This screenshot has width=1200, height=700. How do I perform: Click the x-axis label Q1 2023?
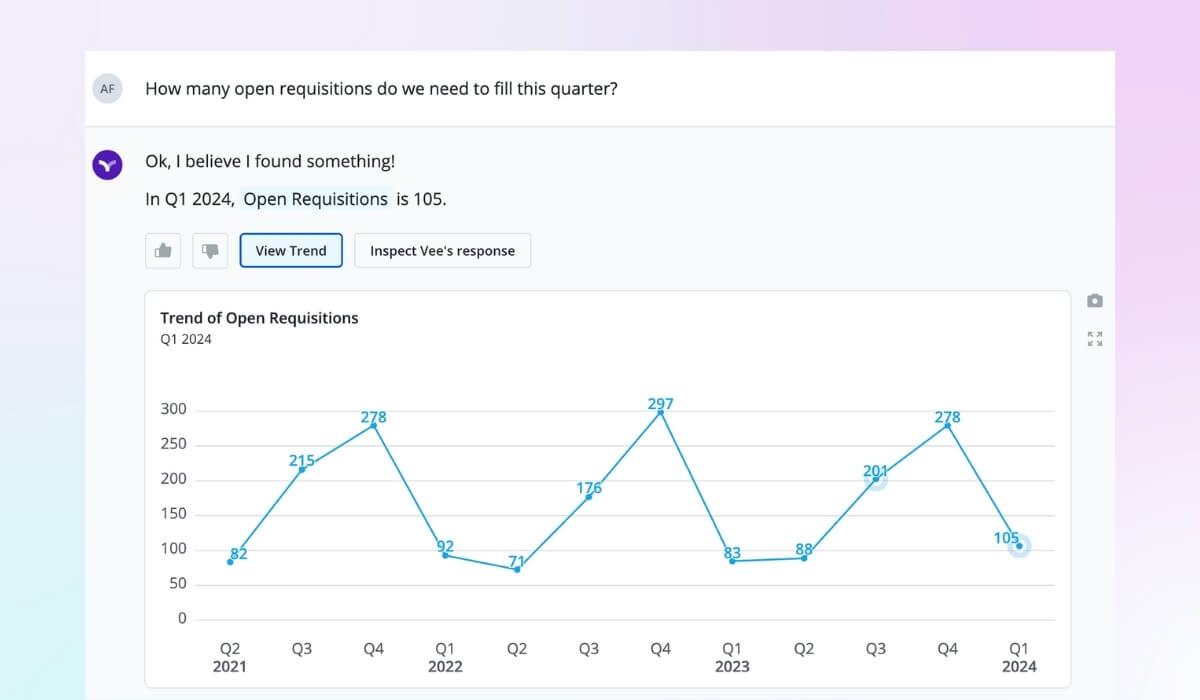coord(732,657)
